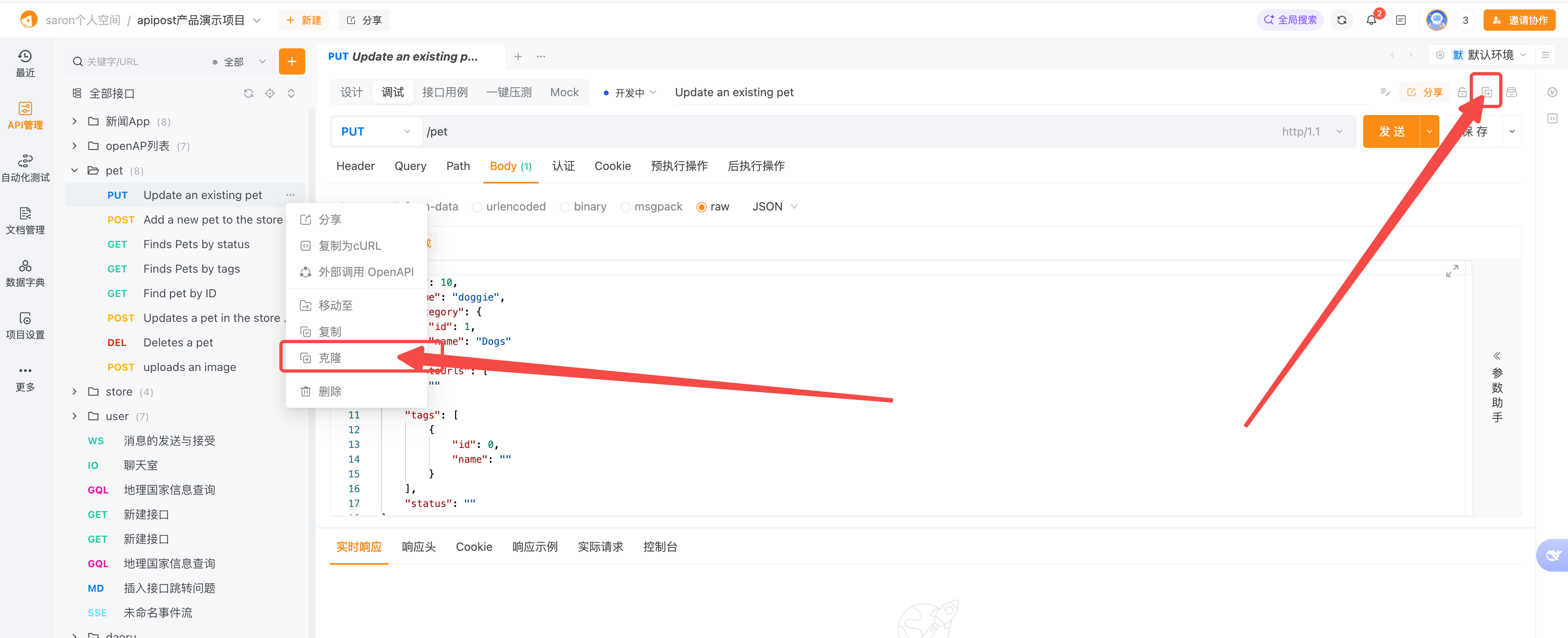Click the orange plus add-interface button
Screen dimensions: 1568x638
point(292,61)
